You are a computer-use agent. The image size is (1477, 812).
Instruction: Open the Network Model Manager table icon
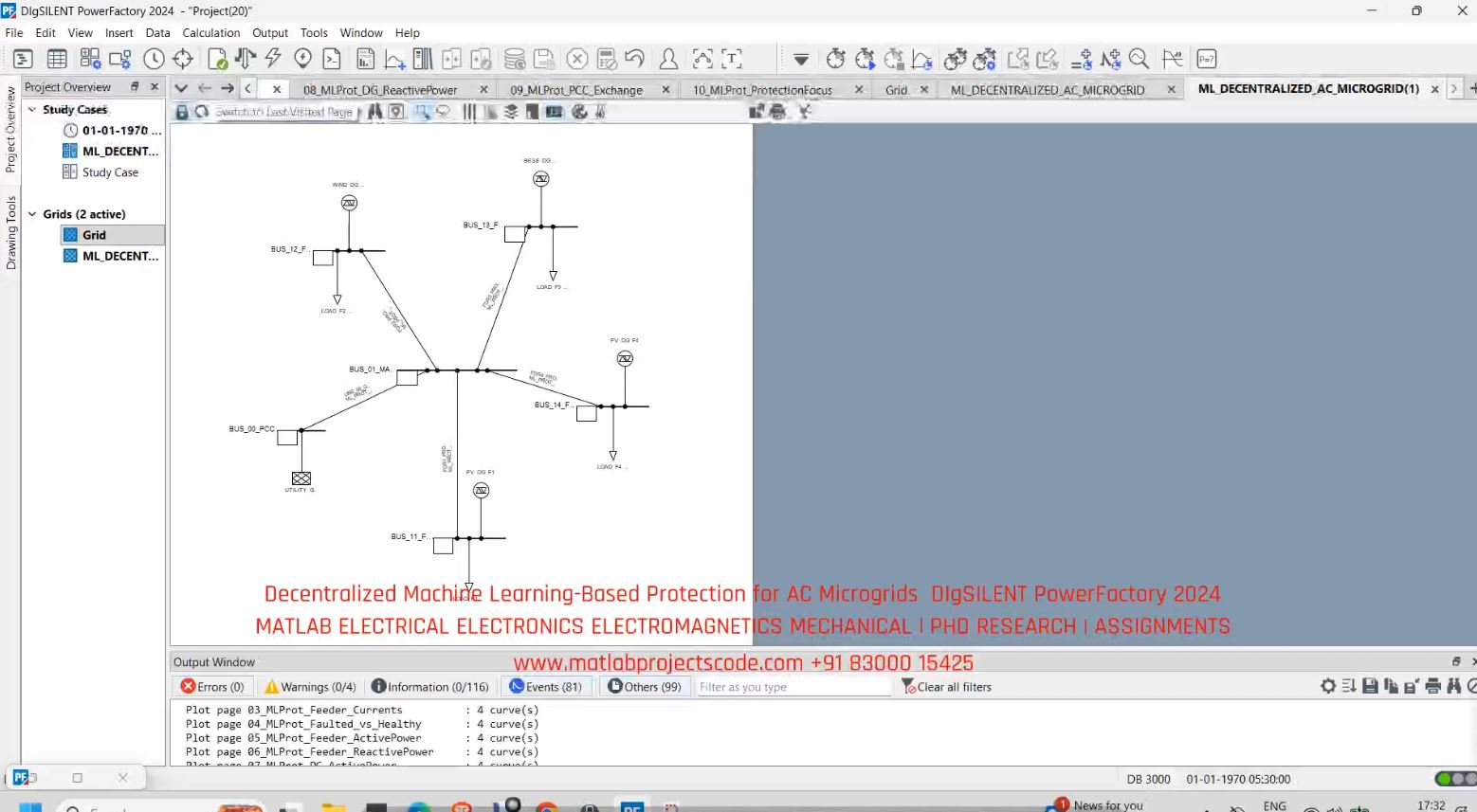coord(57,59)
